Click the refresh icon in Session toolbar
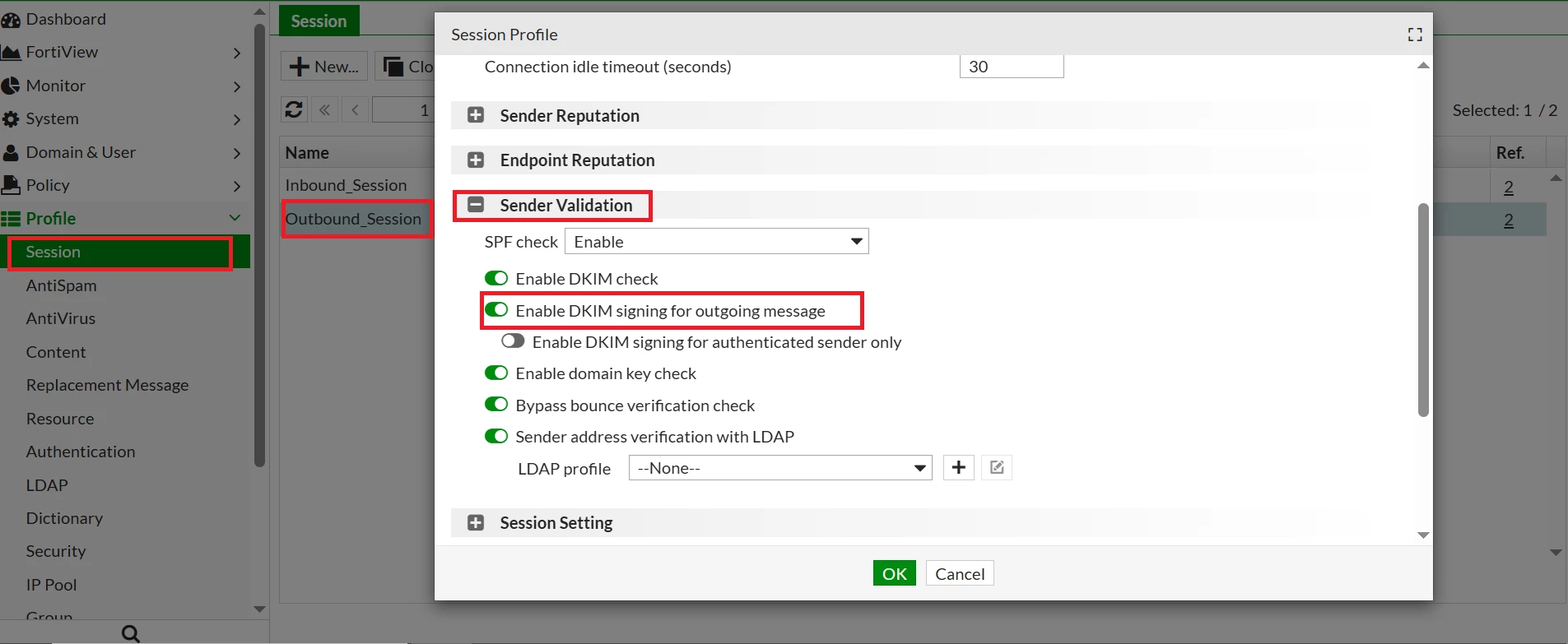 (294, 109)
